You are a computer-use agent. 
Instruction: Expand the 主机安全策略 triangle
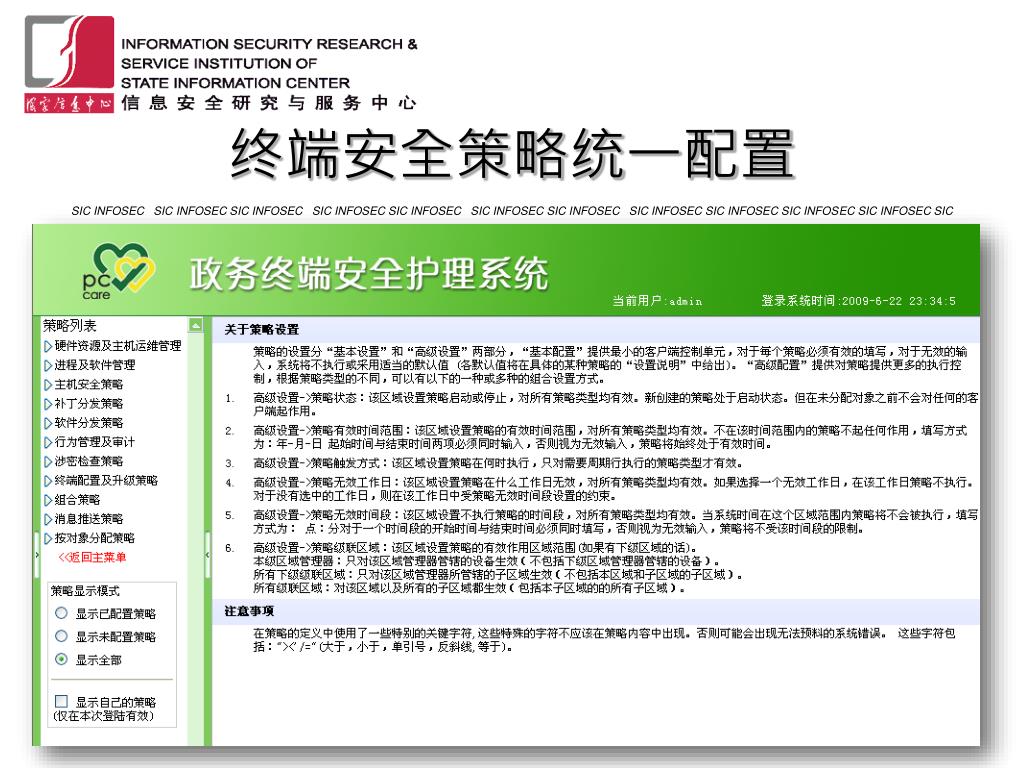click(x=48, y=385)
